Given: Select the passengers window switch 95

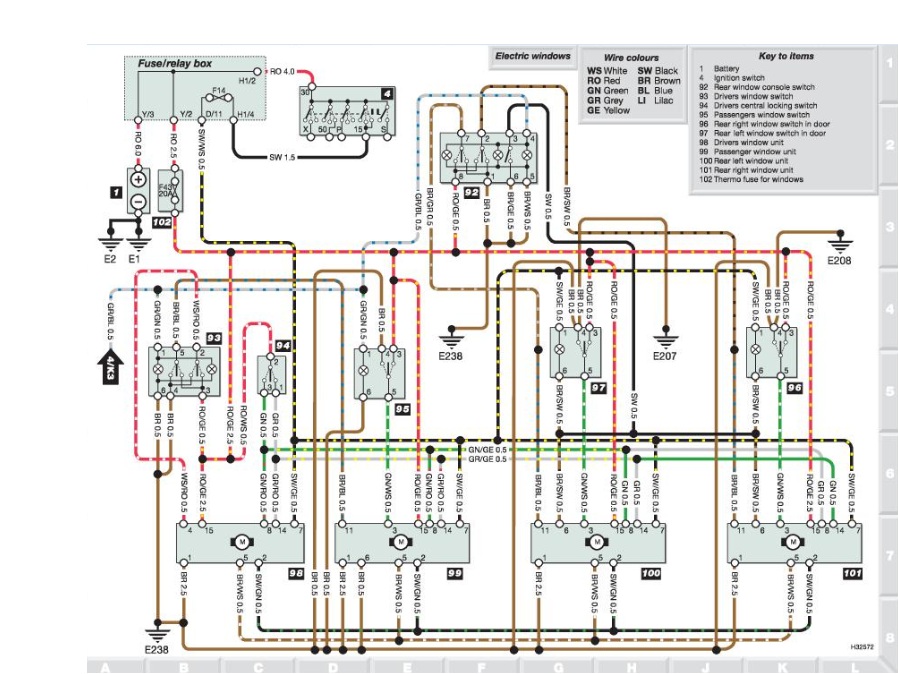Looking at the screenshot, I should click(383, 369).
